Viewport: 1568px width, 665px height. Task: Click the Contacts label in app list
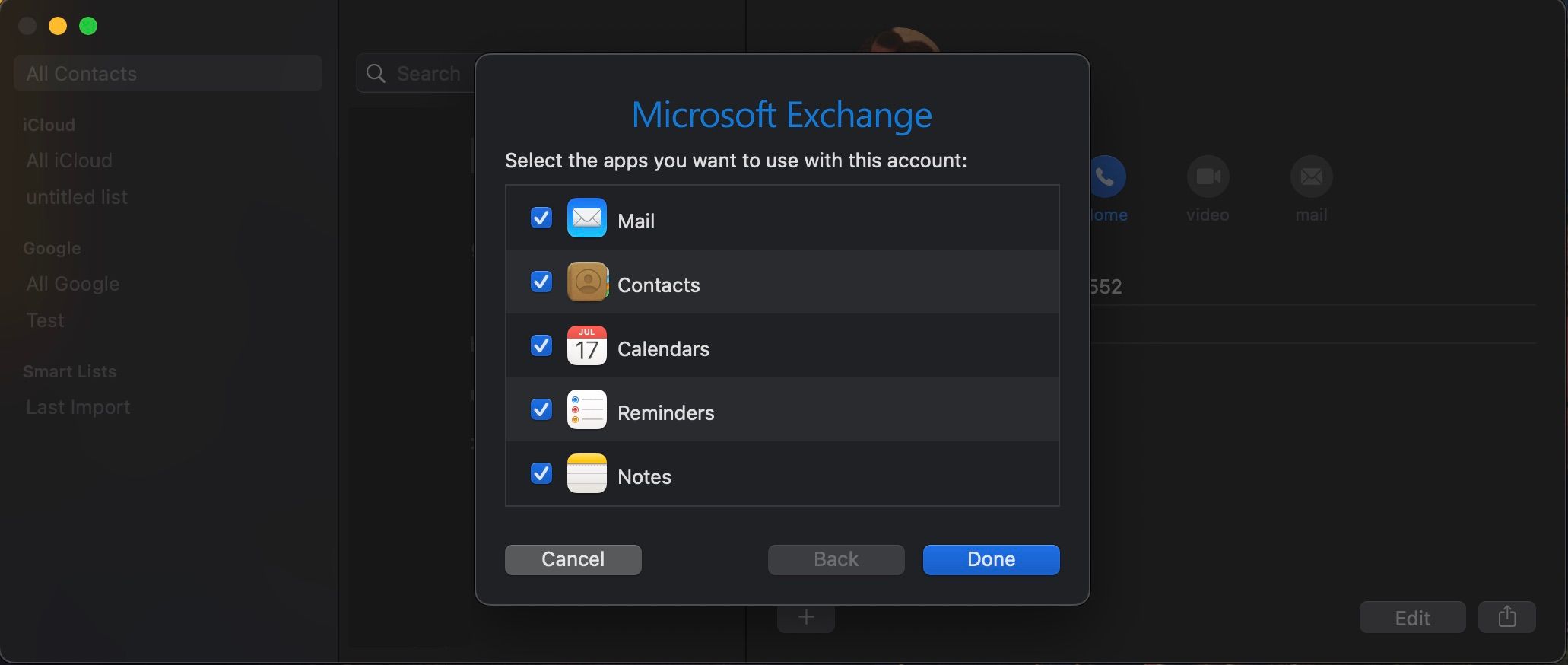659,285
